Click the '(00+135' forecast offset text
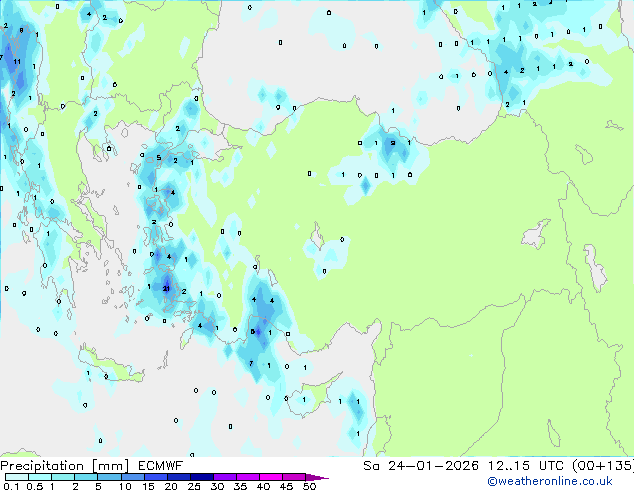634x490 pixels. click(x=602, y=466)
